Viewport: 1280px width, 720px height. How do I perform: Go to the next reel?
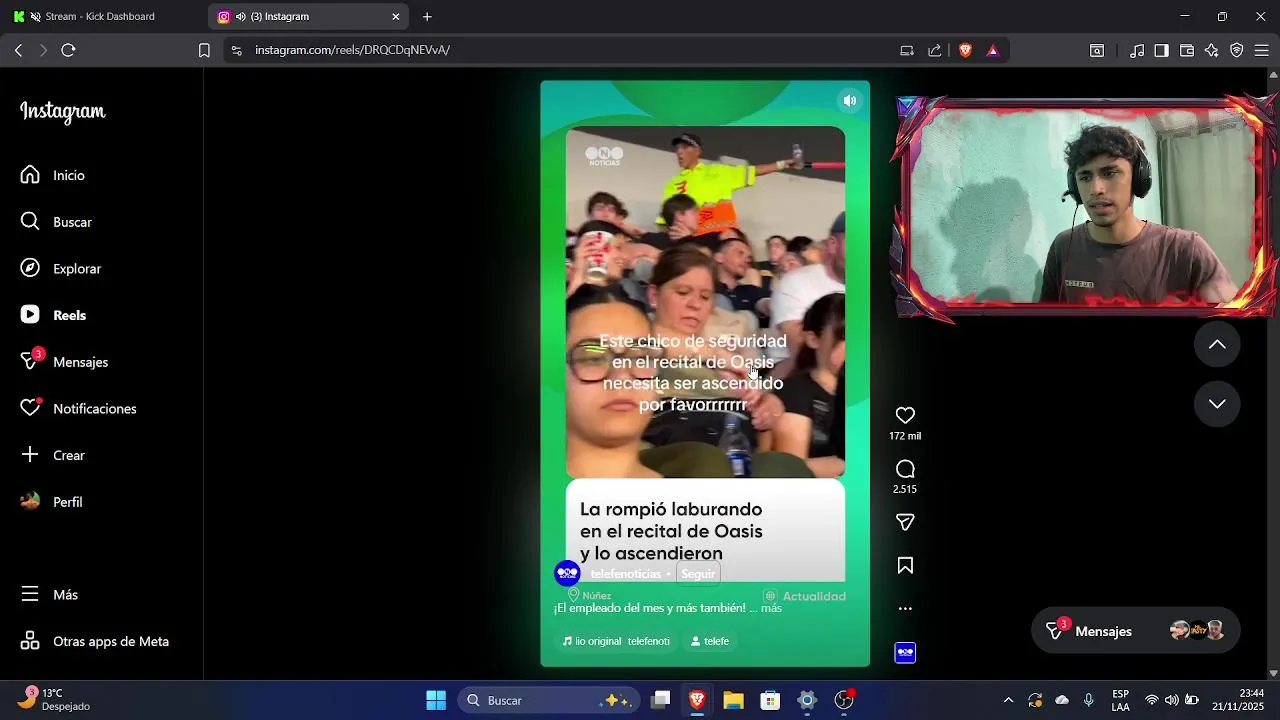(1217, 404)
